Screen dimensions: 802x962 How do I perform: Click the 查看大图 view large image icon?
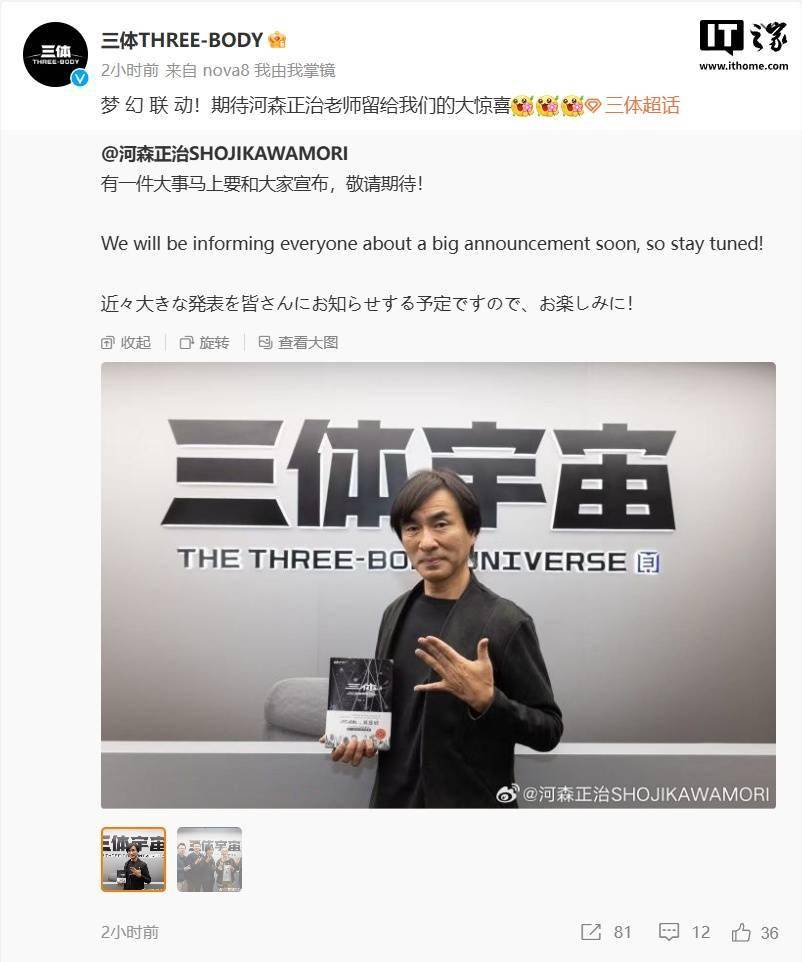coord(265,343)
